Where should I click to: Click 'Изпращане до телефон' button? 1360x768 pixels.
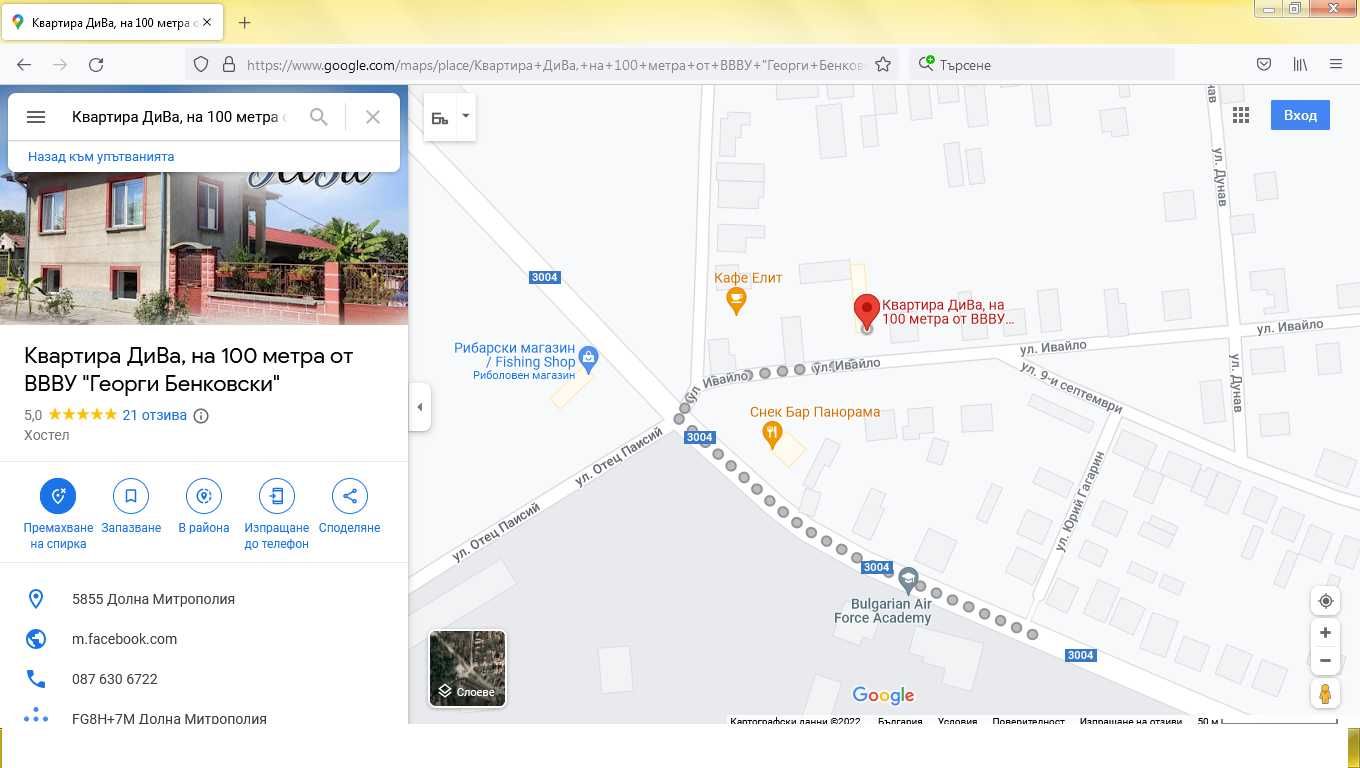[x=277, y=514]
